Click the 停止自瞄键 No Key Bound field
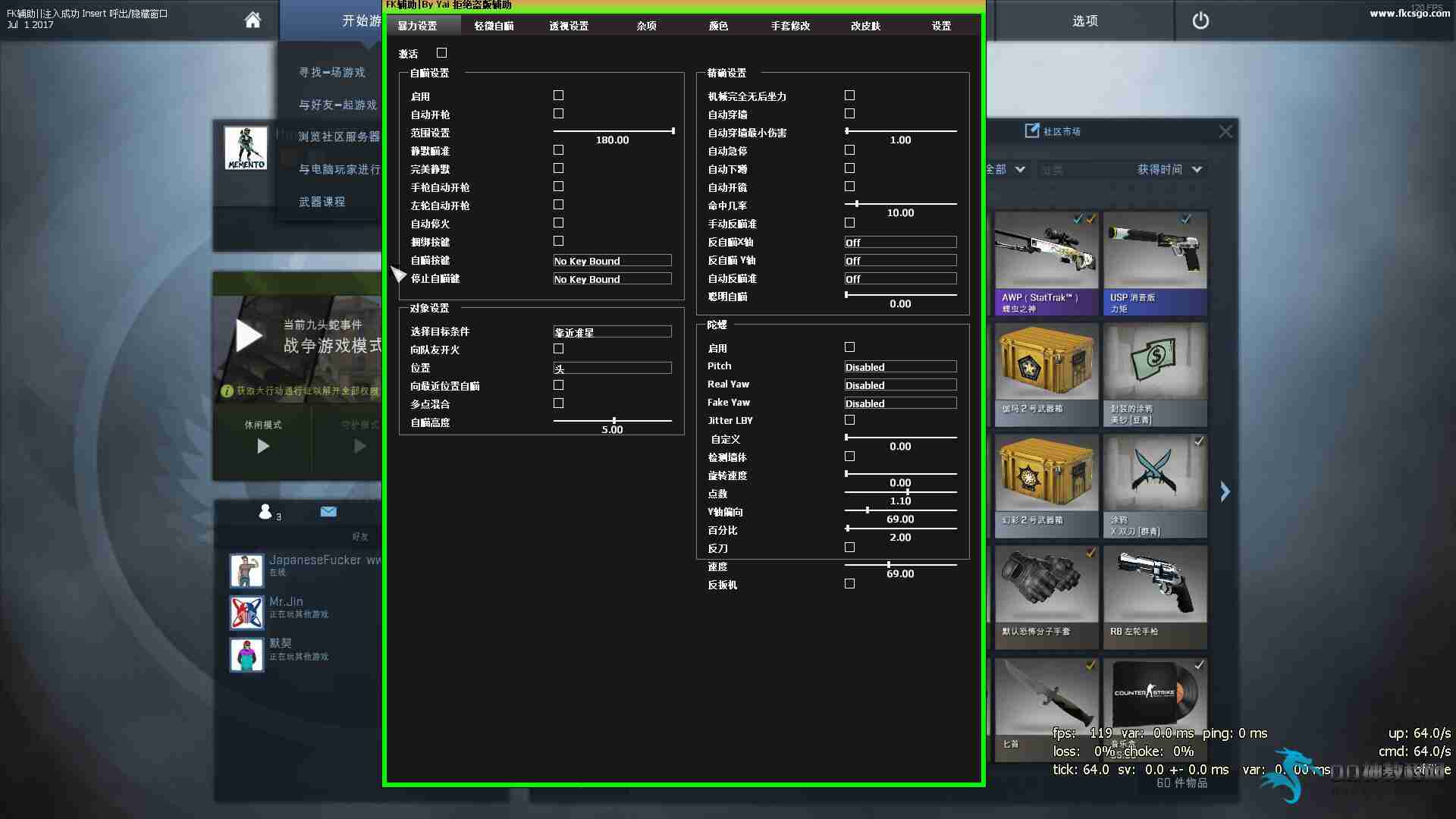This screenshot has width=1456, height=819. point(612,278)
